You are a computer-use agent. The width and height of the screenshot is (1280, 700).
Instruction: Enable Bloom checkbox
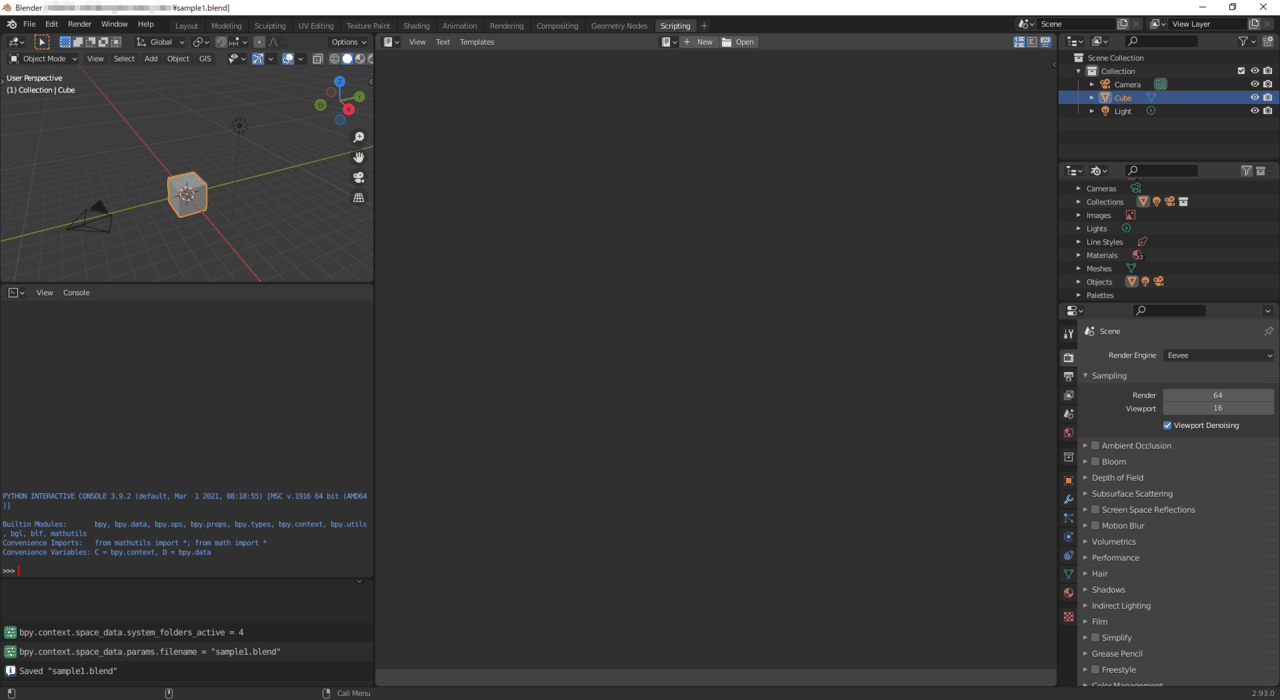(x=1095, y=462)
